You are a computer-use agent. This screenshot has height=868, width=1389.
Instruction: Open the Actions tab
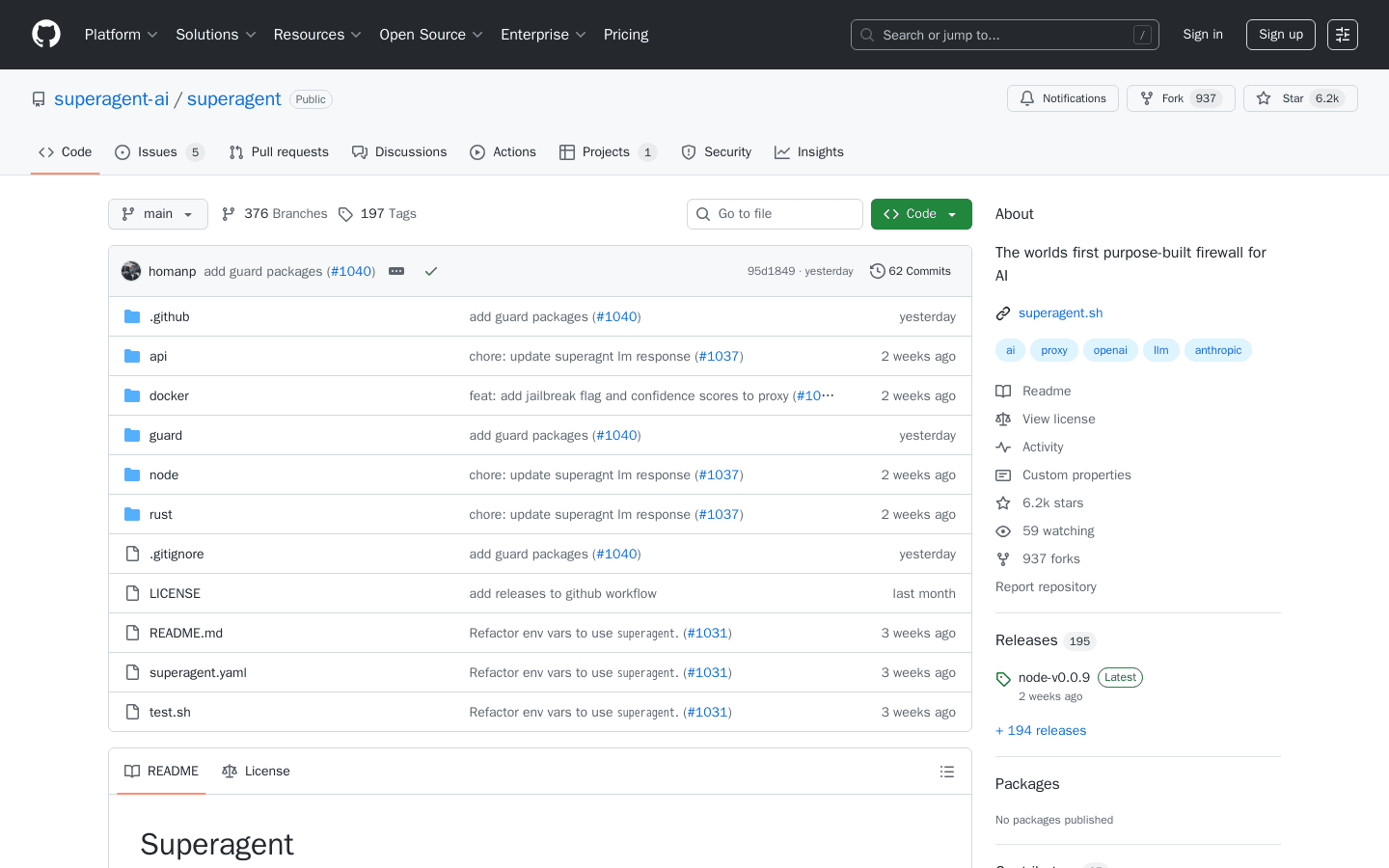pos(503,152)
